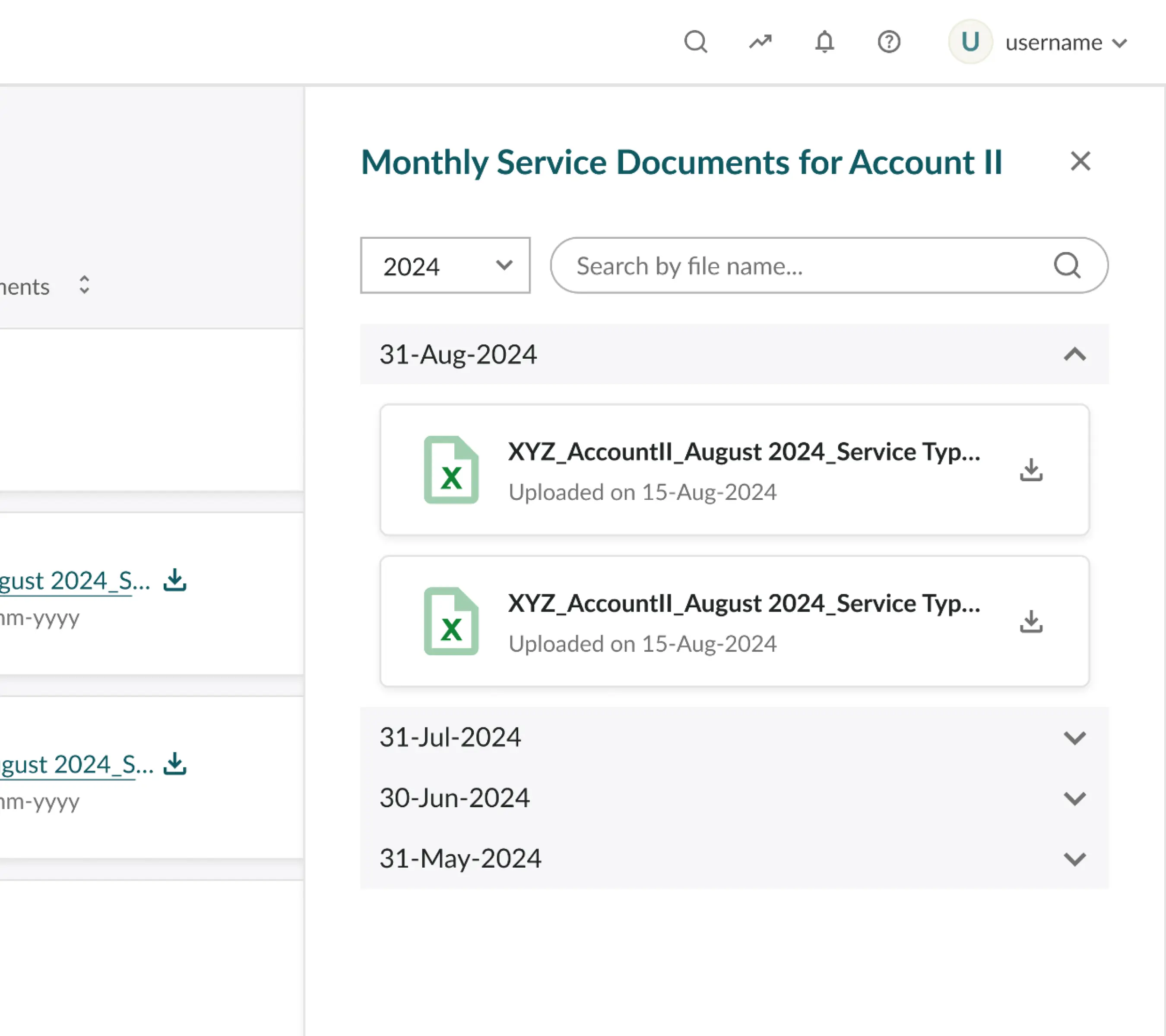Expand the 31-Jul-2024 section
Viewport: 1166px width, 1036px height.
(x=1075, y=737)
